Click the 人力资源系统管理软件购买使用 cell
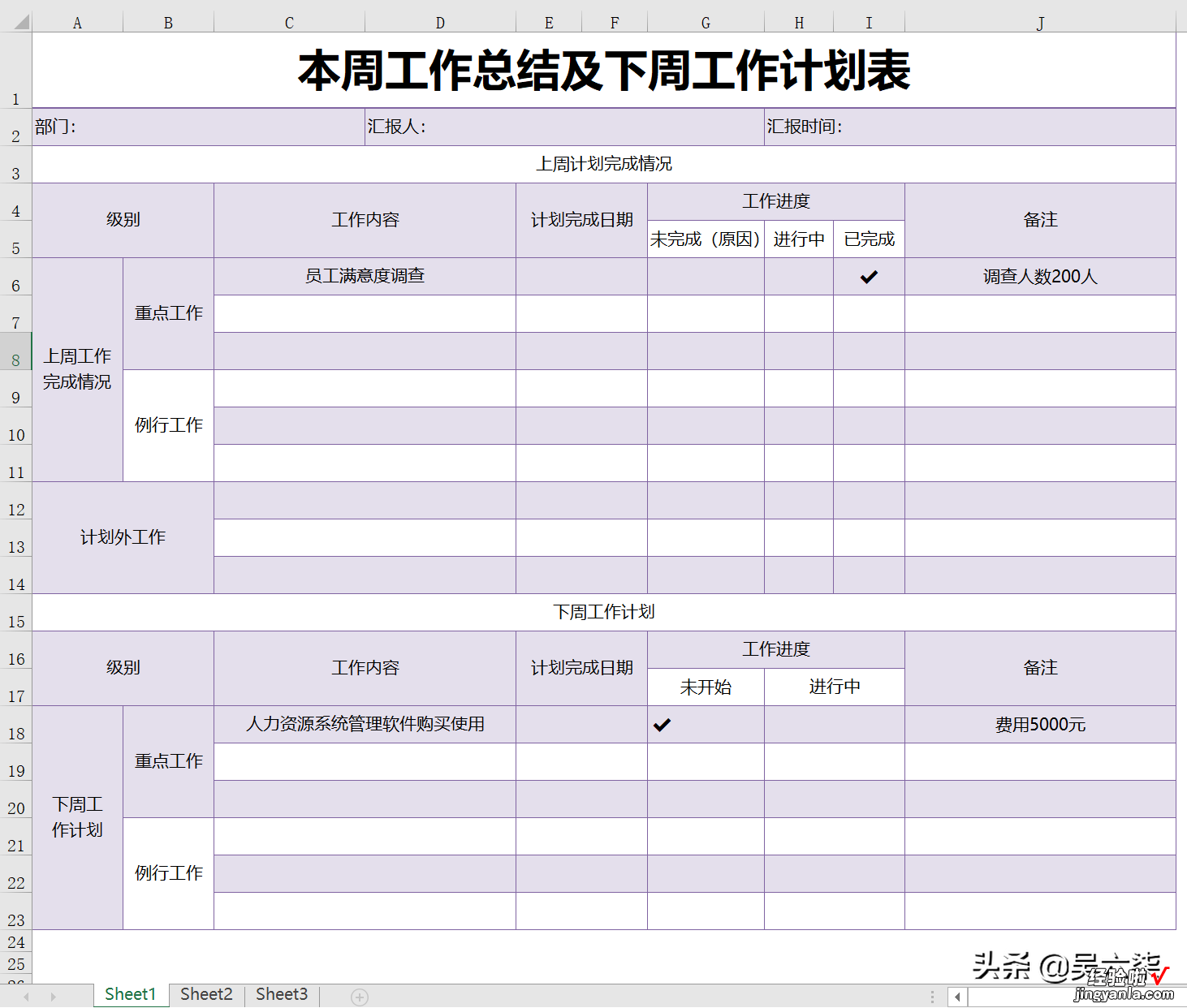This screenshot has height=1008, width=1187. click(365, 725)
